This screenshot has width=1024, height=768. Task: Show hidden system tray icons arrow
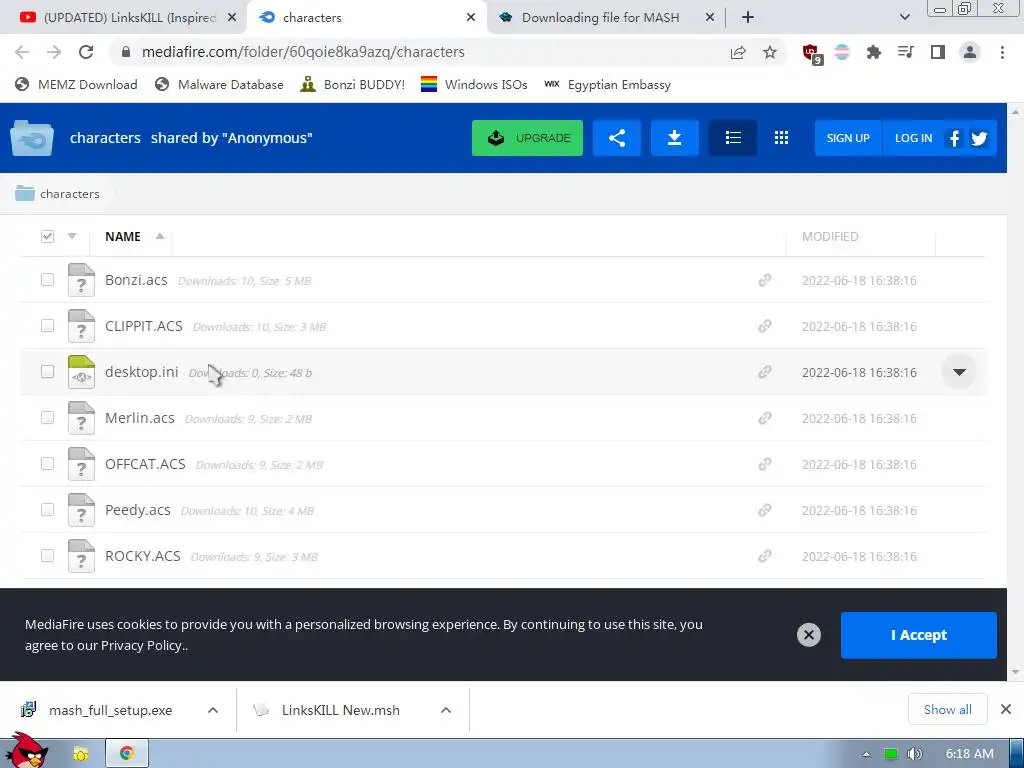tap(866, 754)
